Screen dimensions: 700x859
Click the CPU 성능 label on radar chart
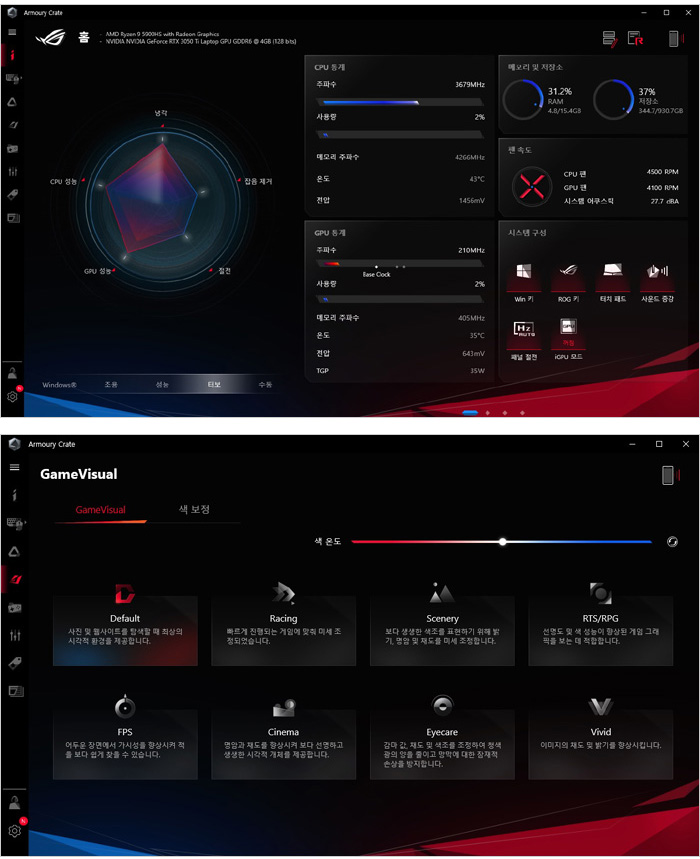point(64,181)
